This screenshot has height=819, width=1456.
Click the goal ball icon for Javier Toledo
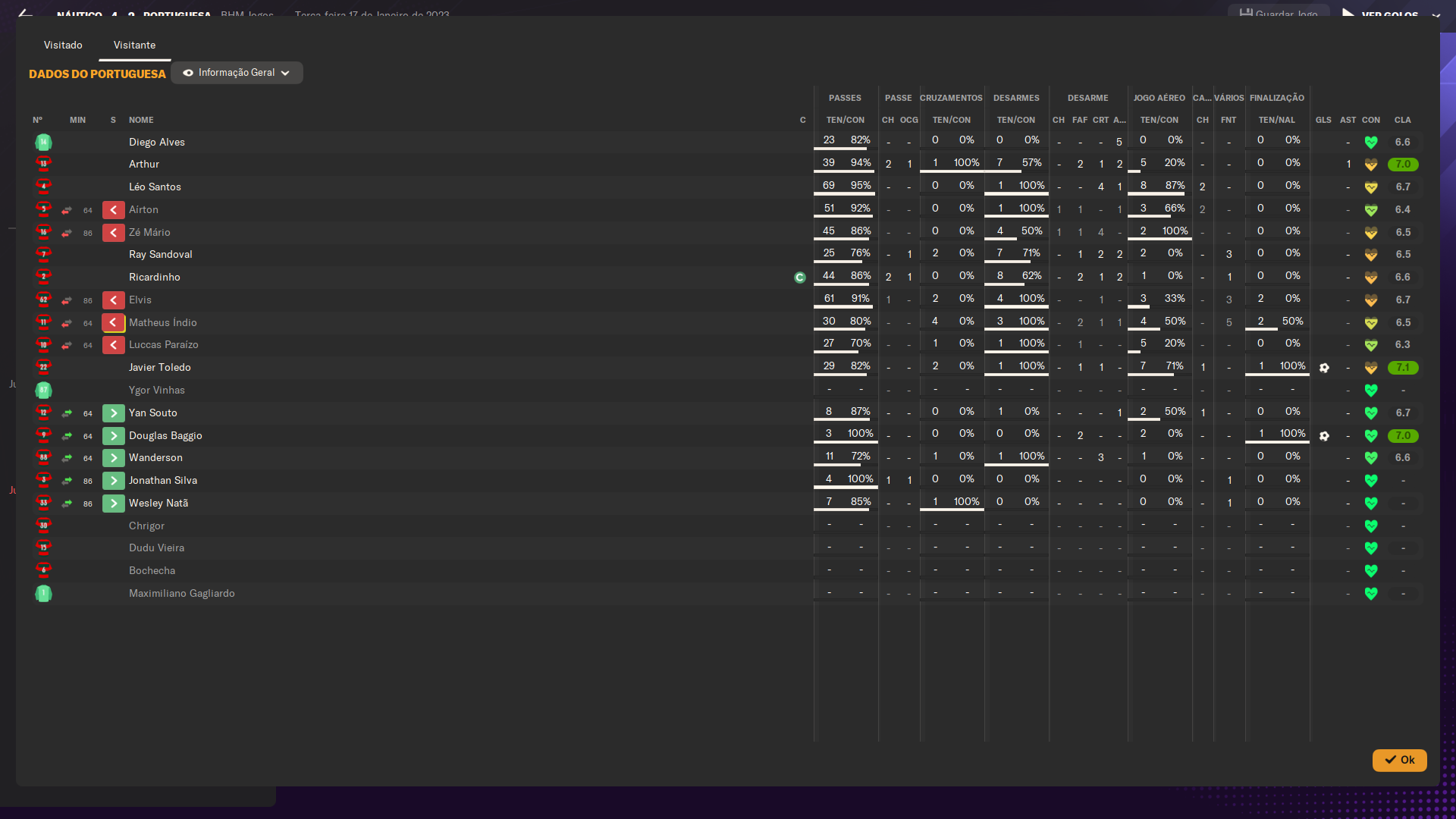click(x=1324, y=368)
